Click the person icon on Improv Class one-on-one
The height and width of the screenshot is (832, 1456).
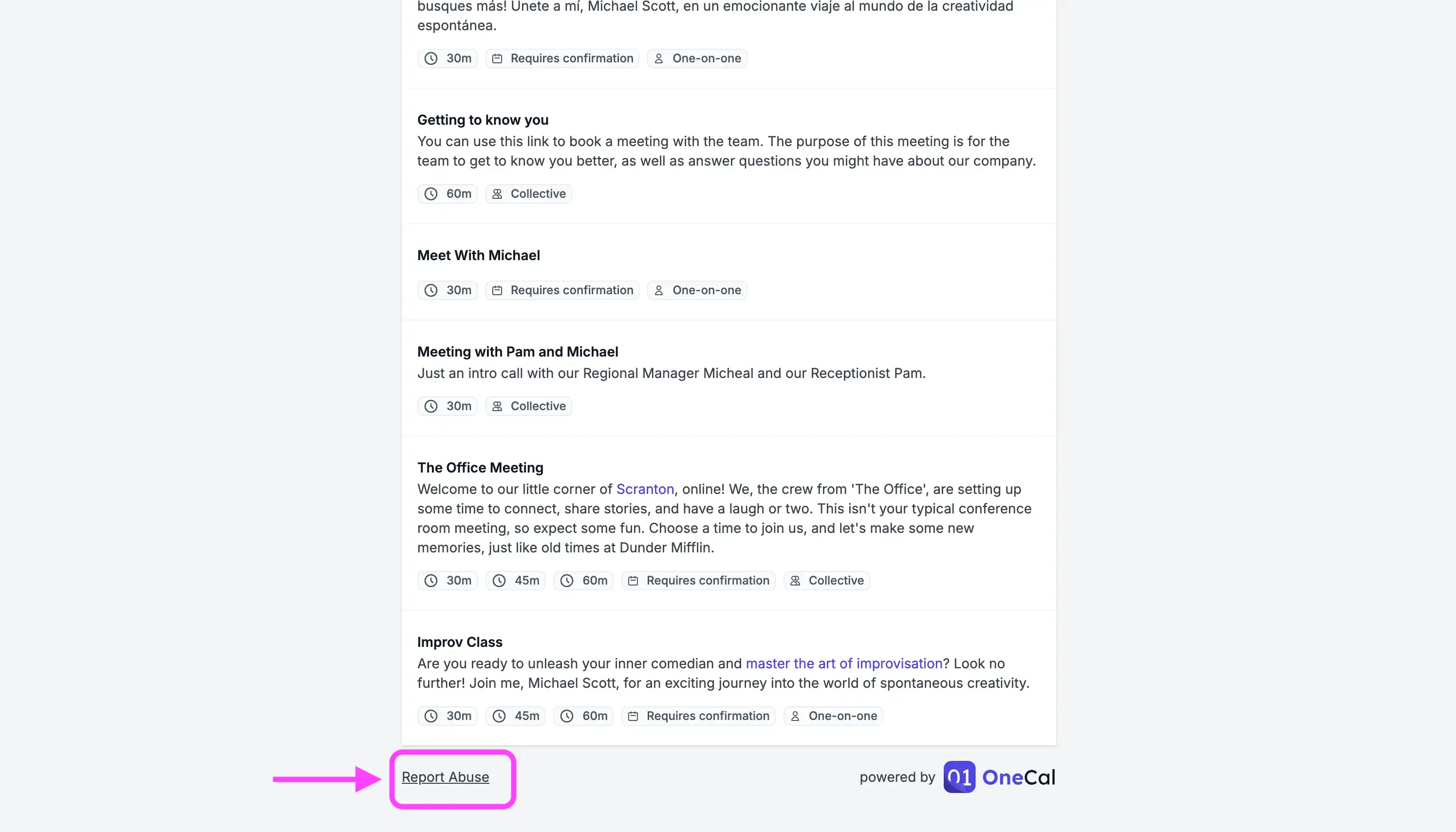[795, 716]
